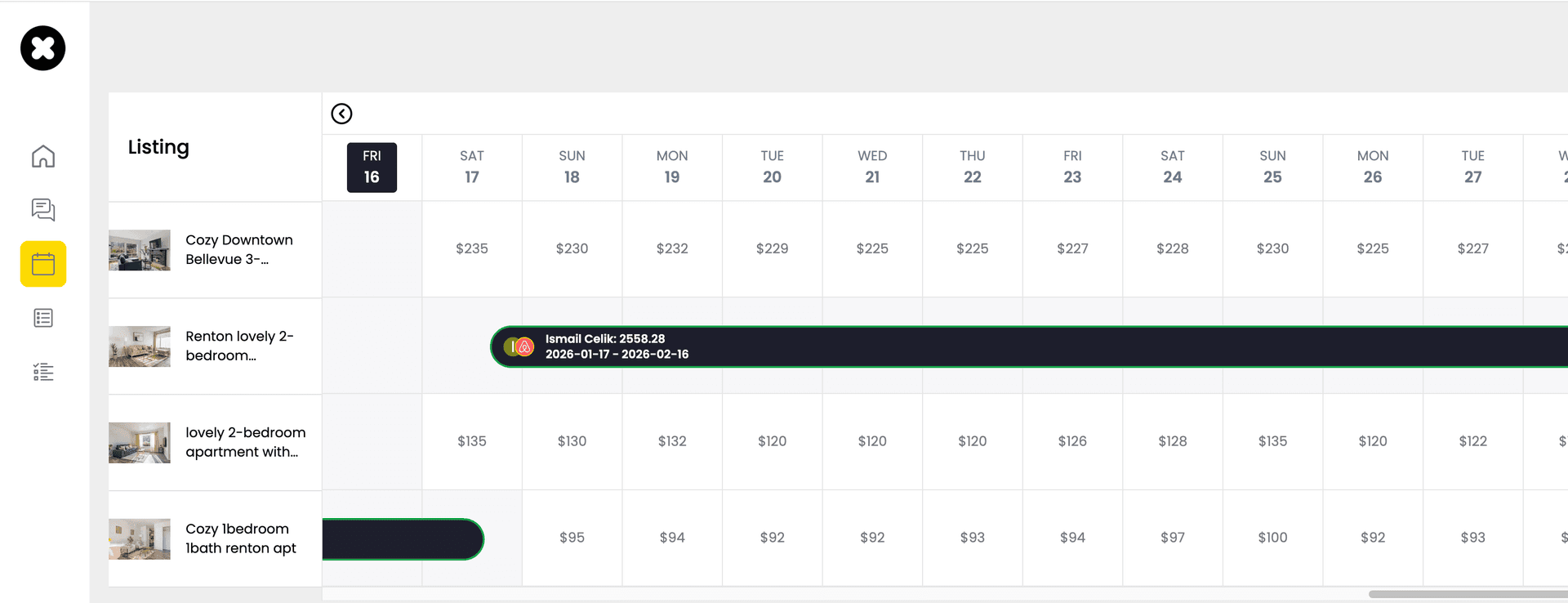Open the list view sidebar icon
This screenshot has width=1568, height=603.
click(x=43, y=318)
